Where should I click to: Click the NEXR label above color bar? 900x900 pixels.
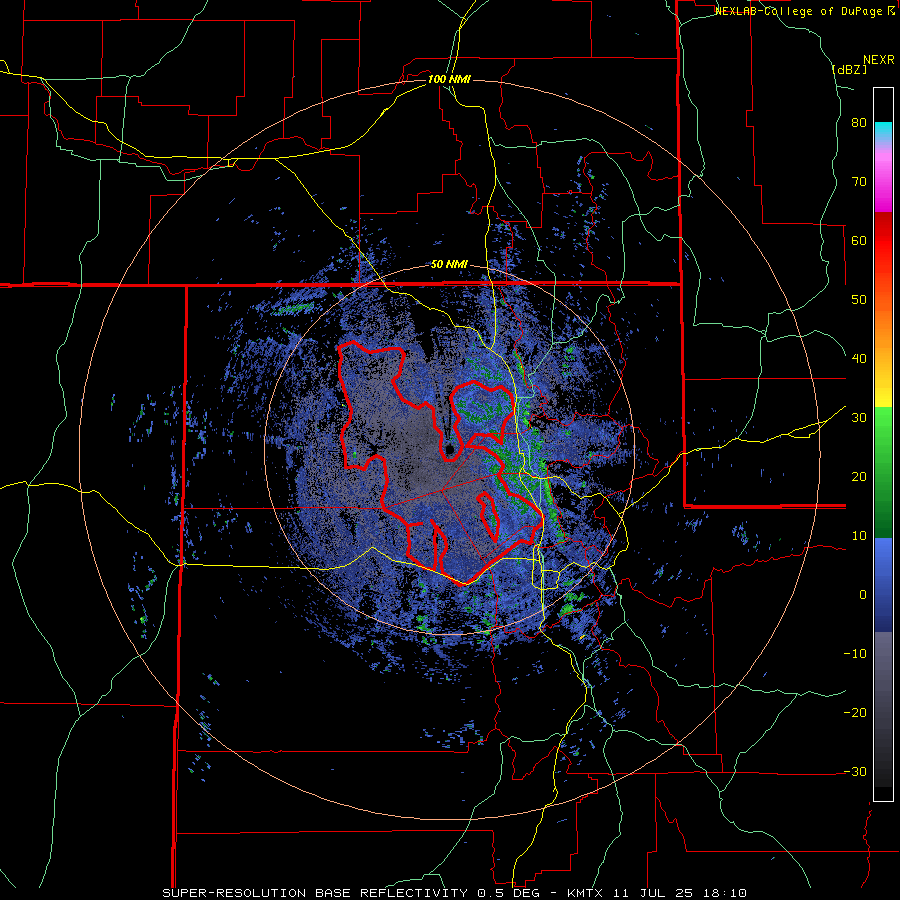(879, 59)
